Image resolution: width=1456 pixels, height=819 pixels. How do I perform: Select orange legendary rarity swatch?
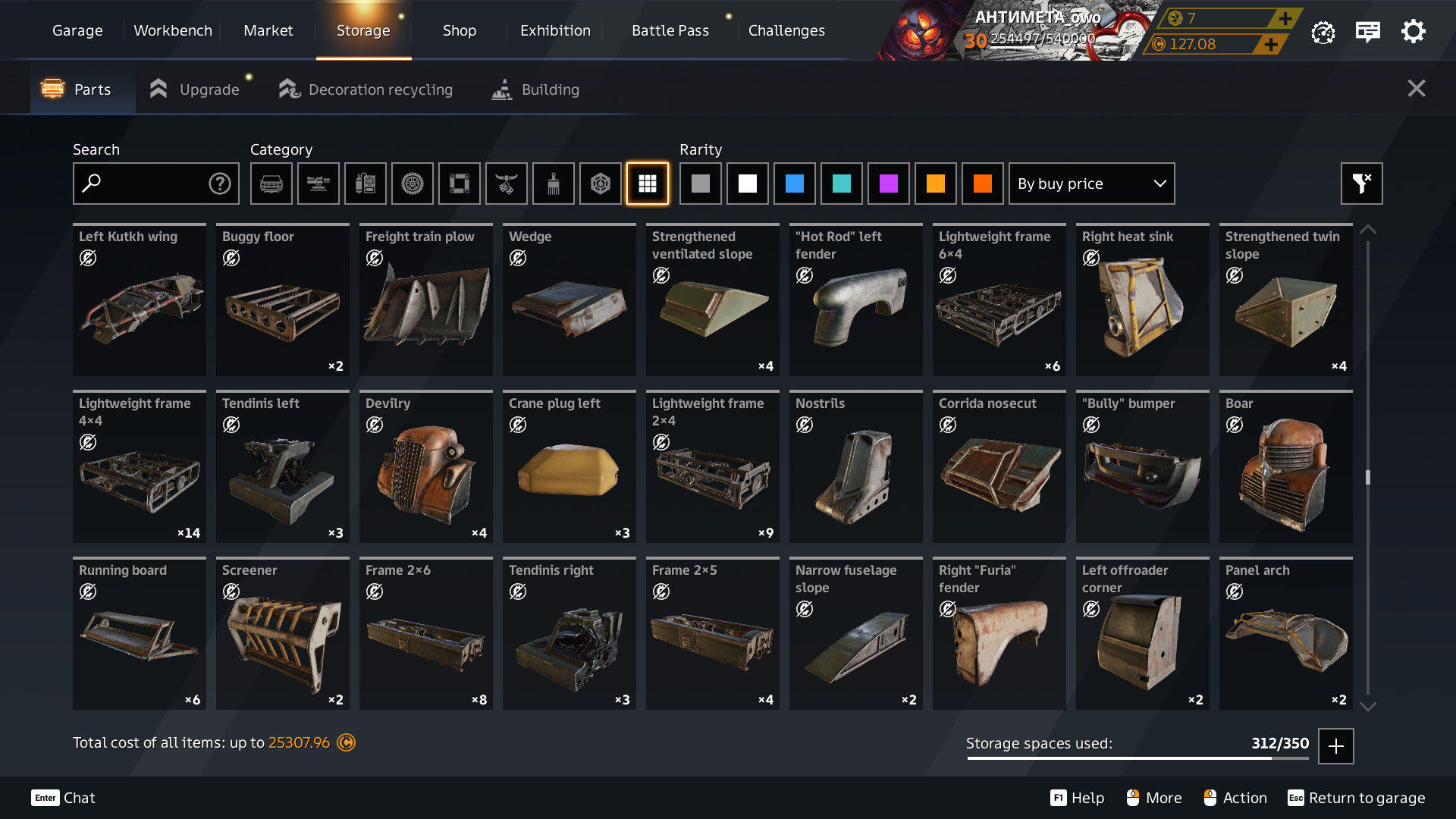pyautogui.click(x=936, y=184)
